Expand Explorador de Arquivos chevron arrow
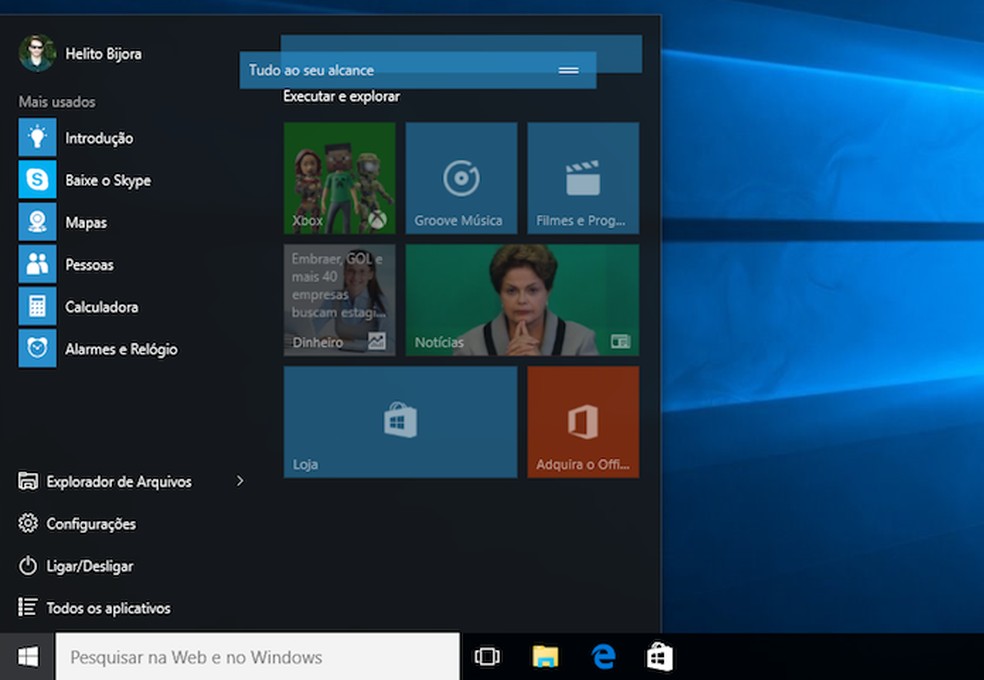 (x=240, y=481)
